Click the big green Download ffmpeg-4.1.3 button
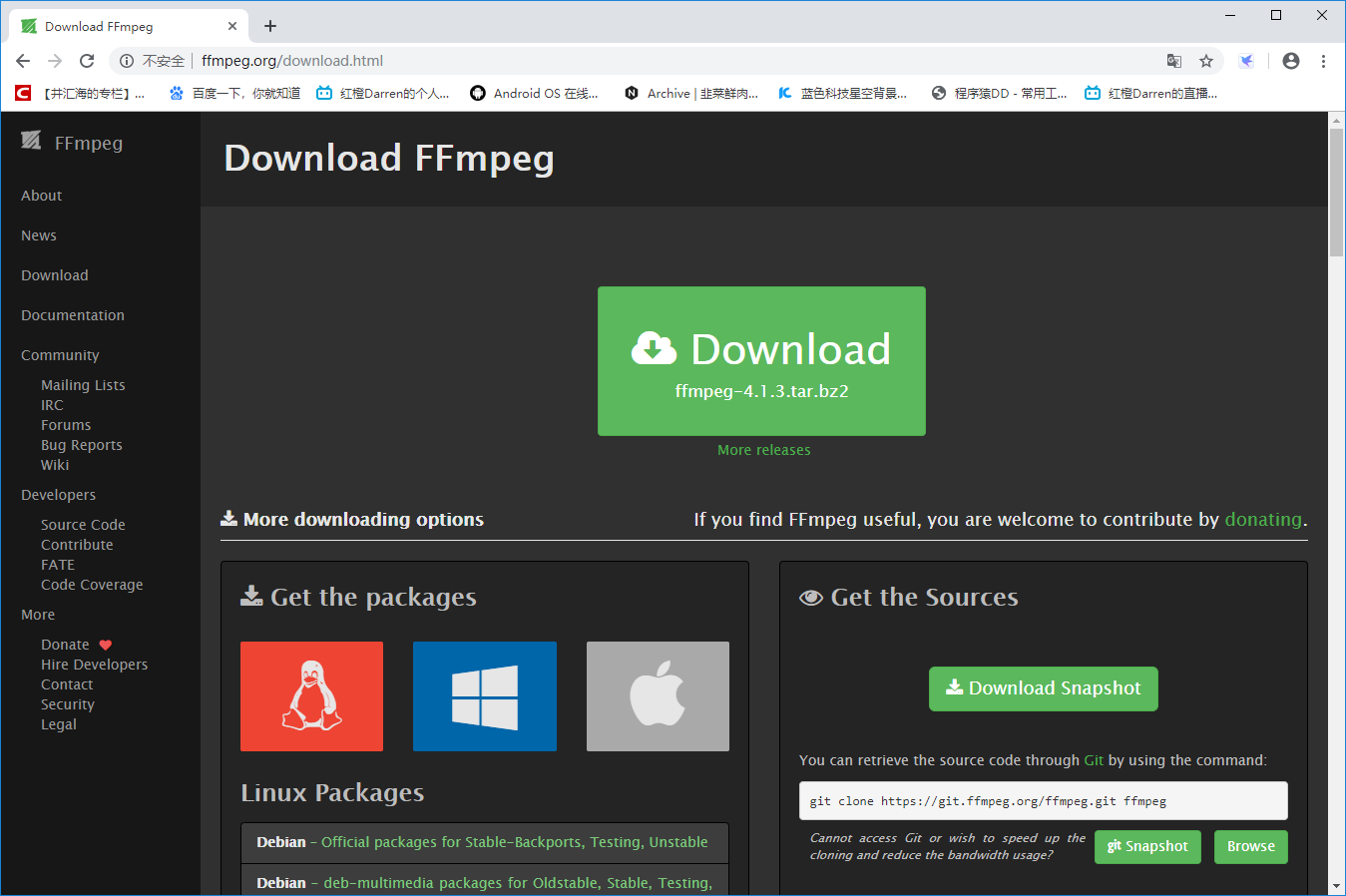Viewport: 1346px width, 896px height. pyautogui.click(x=761, y=361)
